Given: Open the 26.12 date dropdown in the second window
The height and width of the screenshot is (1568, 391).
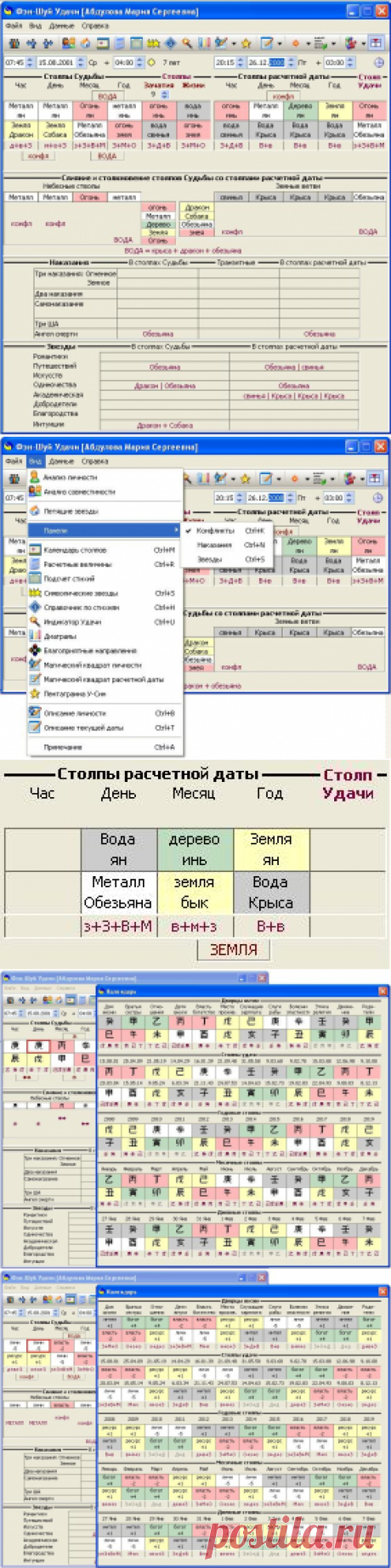Looking at the screenshot, I should [x=291, y=498].
